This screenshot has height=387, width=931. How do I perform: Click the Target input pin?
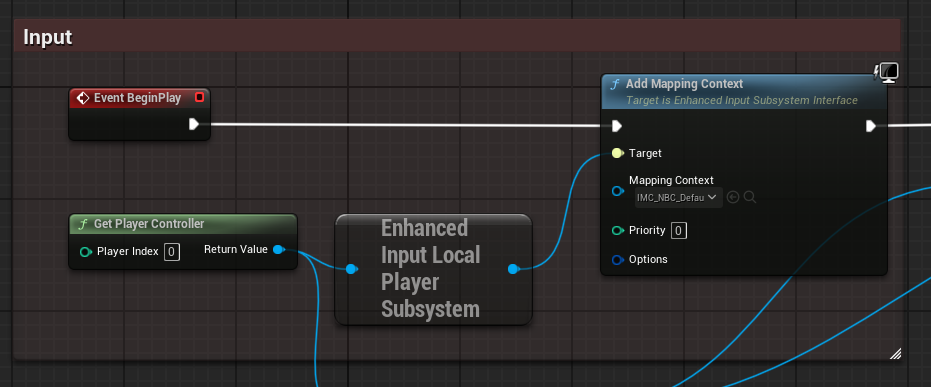point(618,153)
